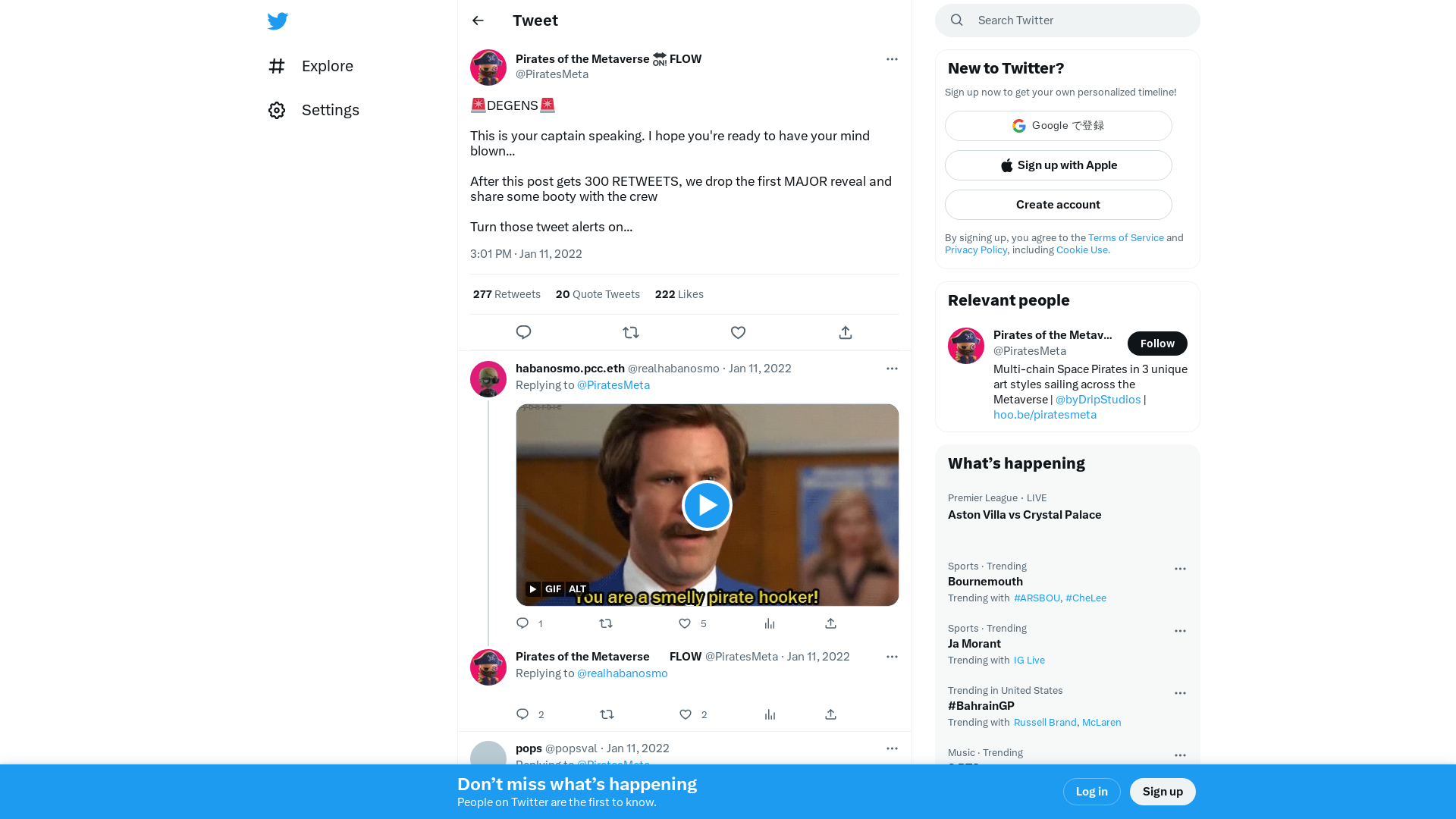The height and width of the screenshot is (819, 1456).
Task: Open the Ja Morant trending topic
Action: click(x=974, y=644)
